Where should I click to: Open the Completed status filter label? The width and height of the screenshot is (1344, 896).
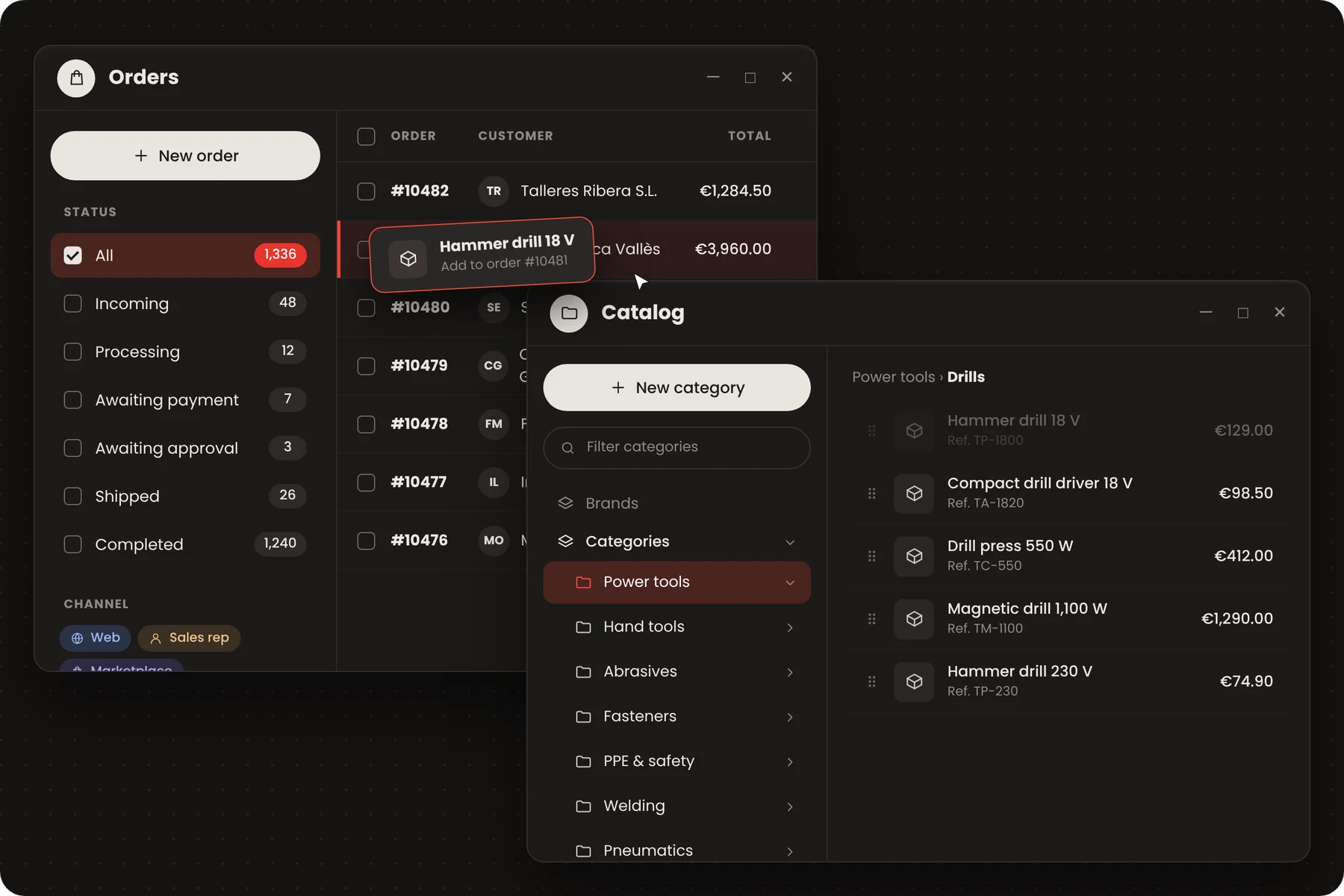click(139, 544)
